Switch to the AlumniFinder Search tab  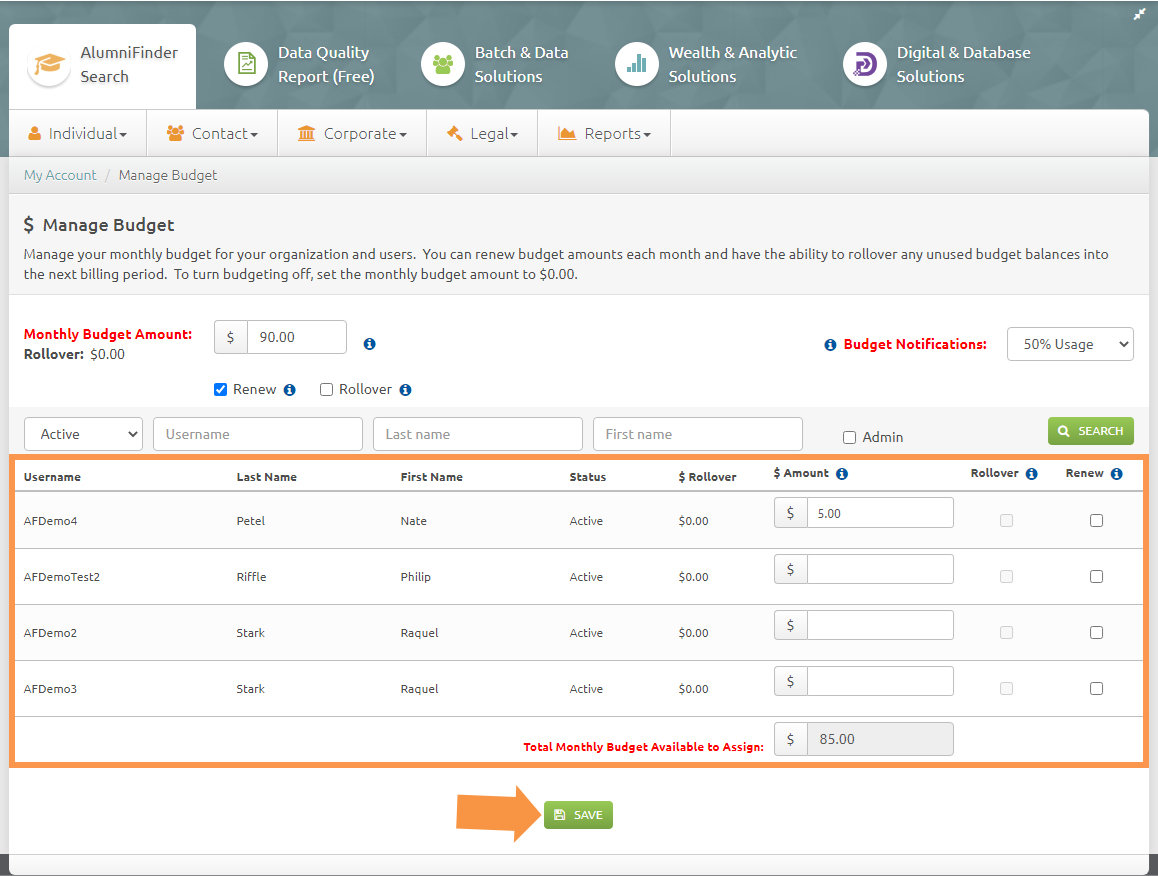pyautogui.click(x=103, y=66)
